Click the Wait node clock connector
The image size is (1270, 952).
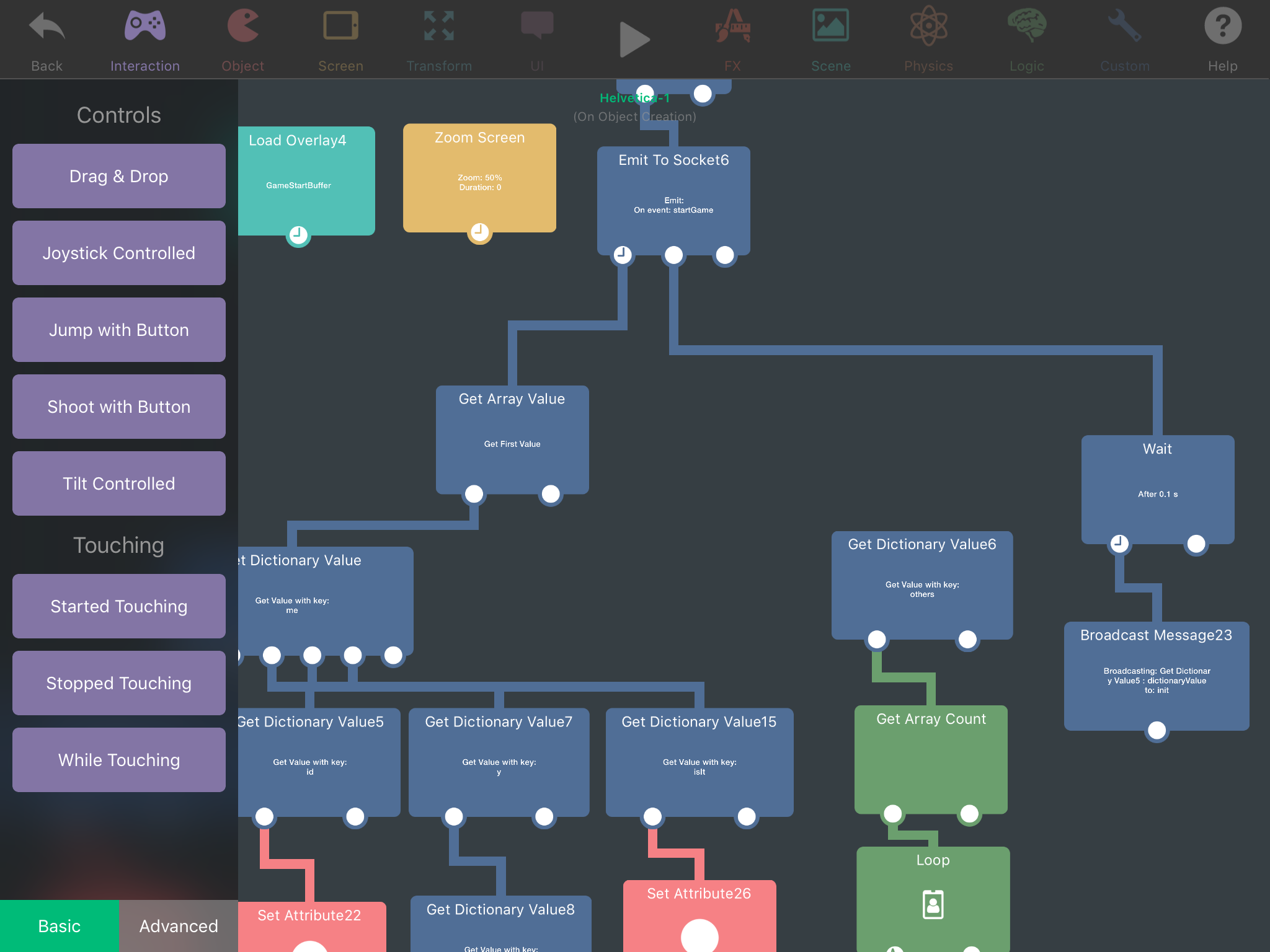[x=1119, y=544]
